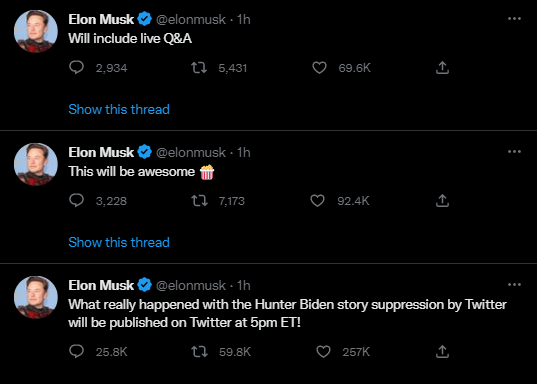Share the 'Will include live Q&A' tweet
This screenshot has height=384, width=537.
click(x=442, y=67)
